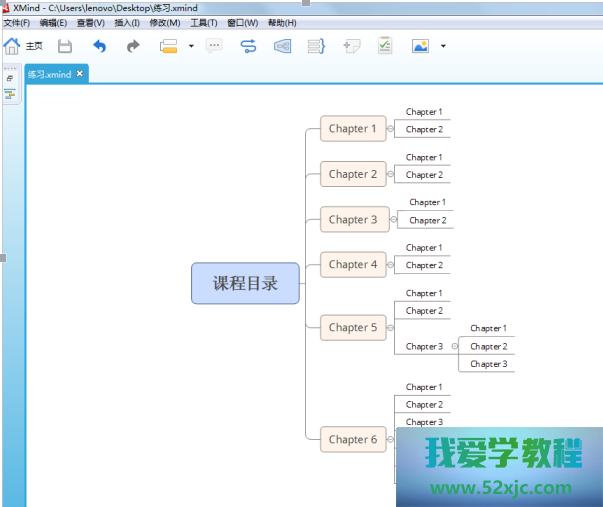
Task: Select the Chapter 4 topic node
Action: [353, 265]
